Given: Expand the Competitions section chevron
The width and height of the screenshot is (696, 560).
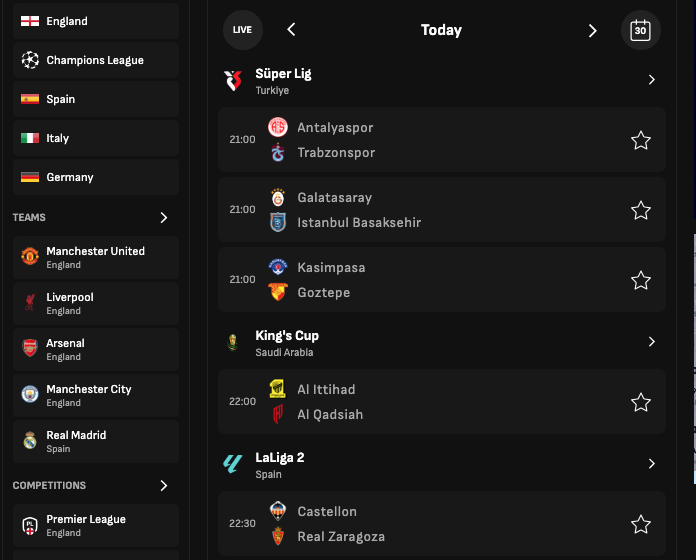Looking at the screenshot, I should (x=164, y=485).
